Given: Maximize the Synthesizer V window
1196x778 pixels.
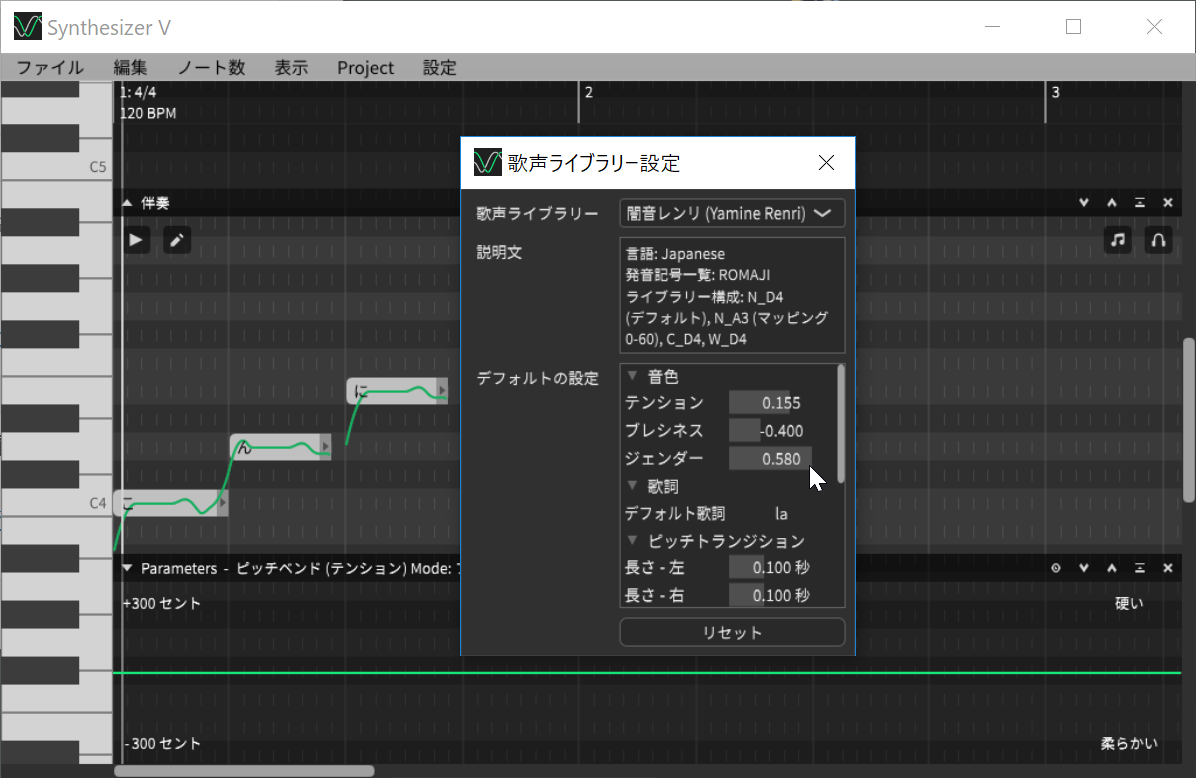Looking at the screenshot, I should coord(1073,27).
